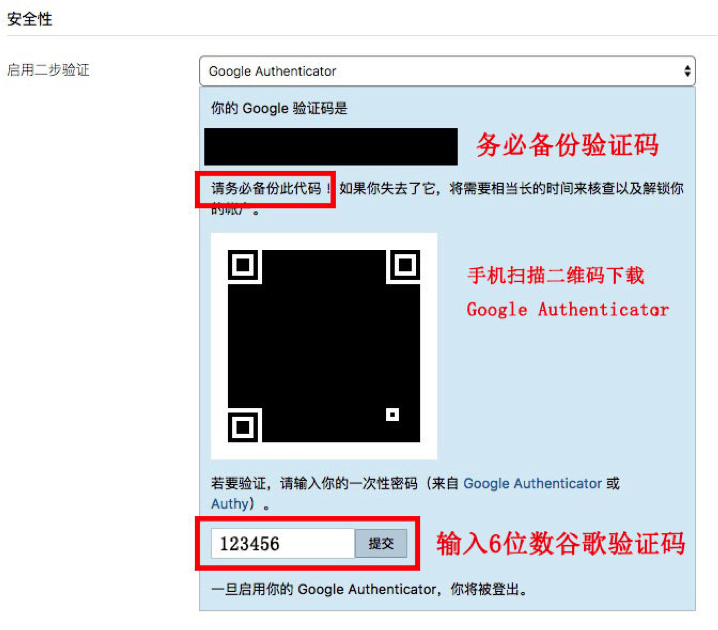Click the QR code image
Screen dimensions: 718x630
pyautogui.click(x=324, y=346)
